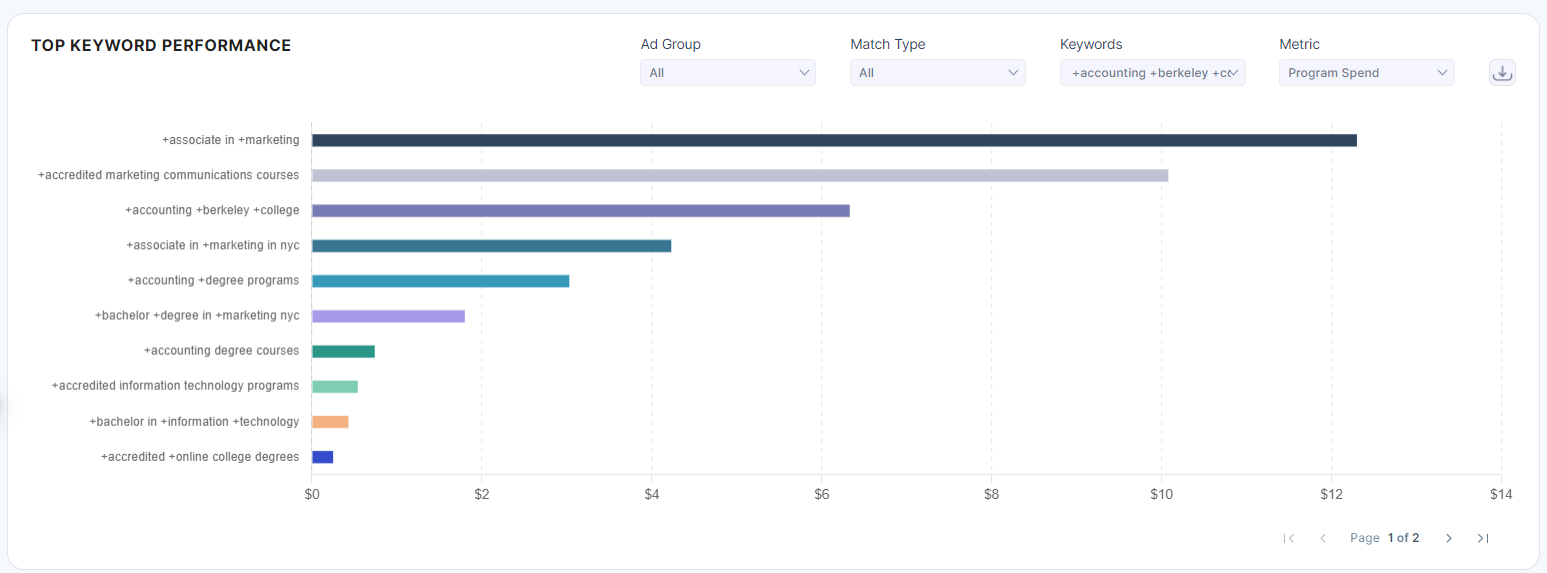Viewport: 1547px width, 573px height.
Task: Change the Metric from Program Spend
Action: [x=1366, y=73]
